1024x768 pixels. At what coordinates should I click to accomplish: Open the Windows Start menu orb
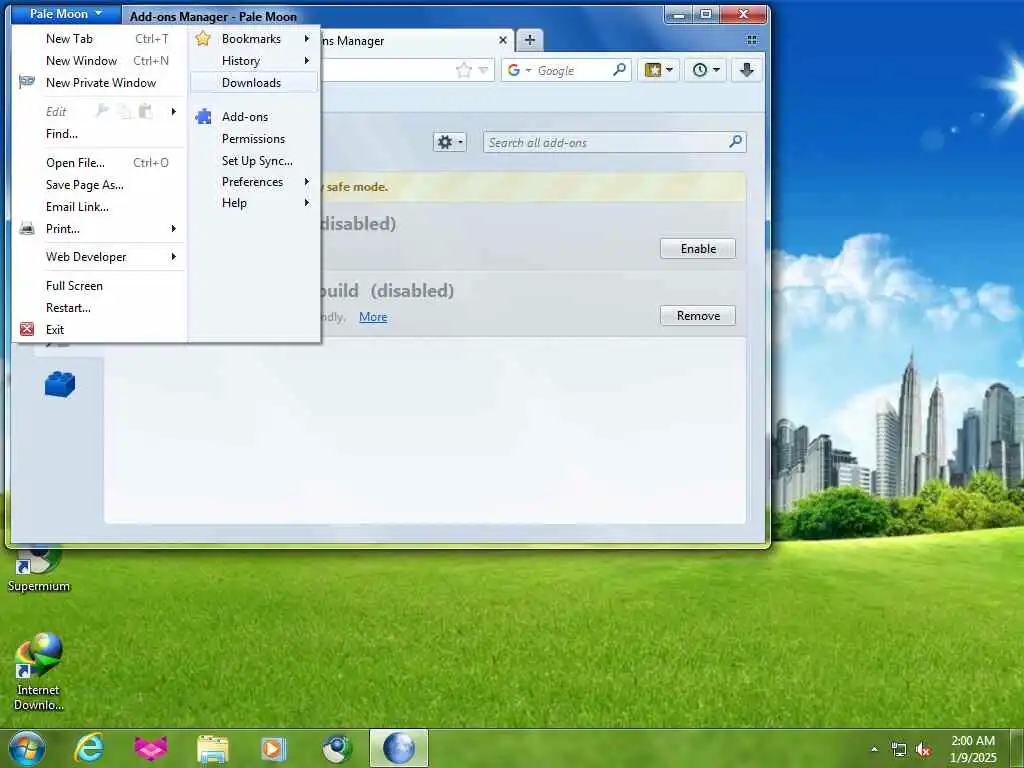27,748
